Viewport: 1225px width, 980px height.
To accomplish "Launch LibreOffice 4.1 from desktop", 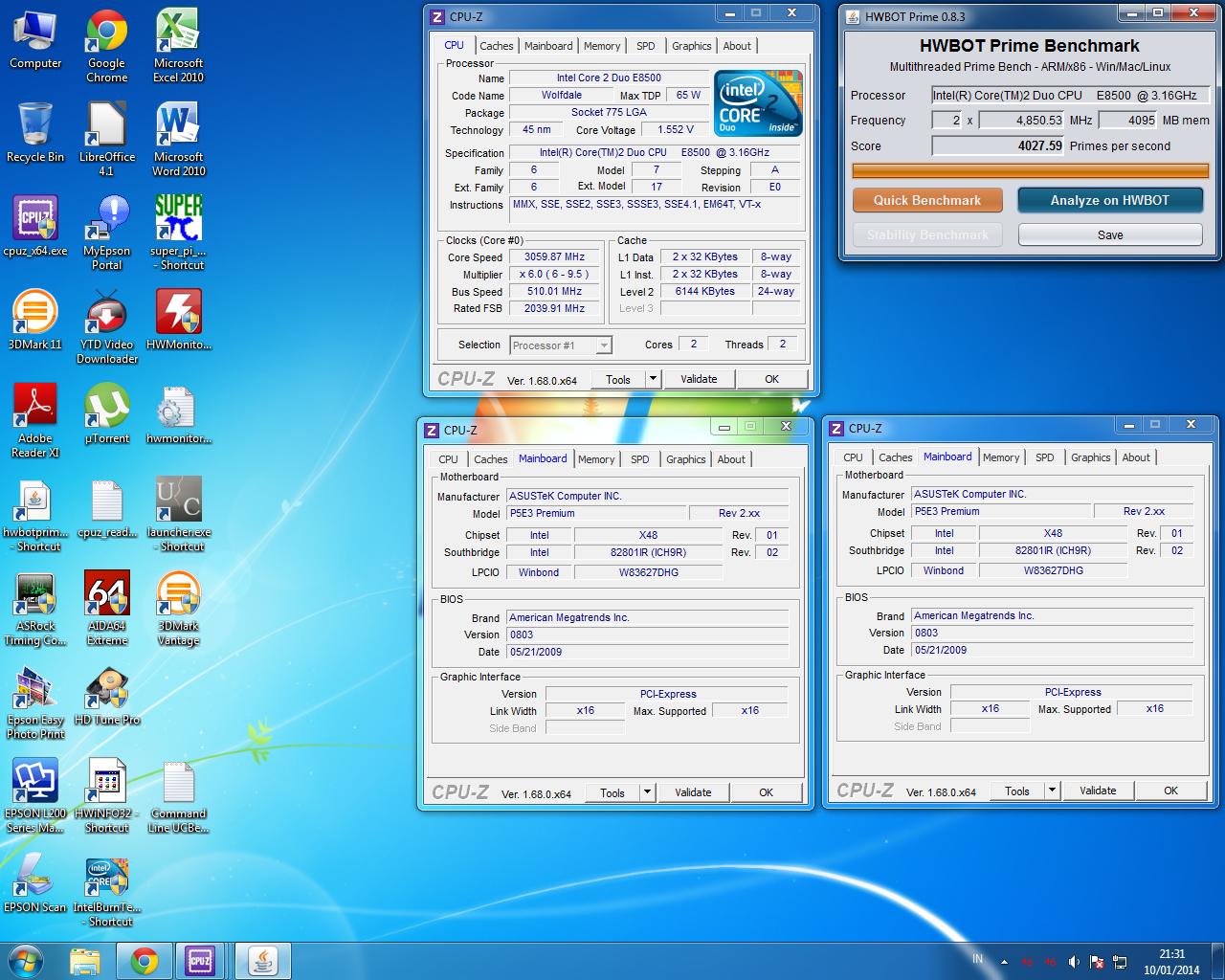I will click(x=107, y=140).
